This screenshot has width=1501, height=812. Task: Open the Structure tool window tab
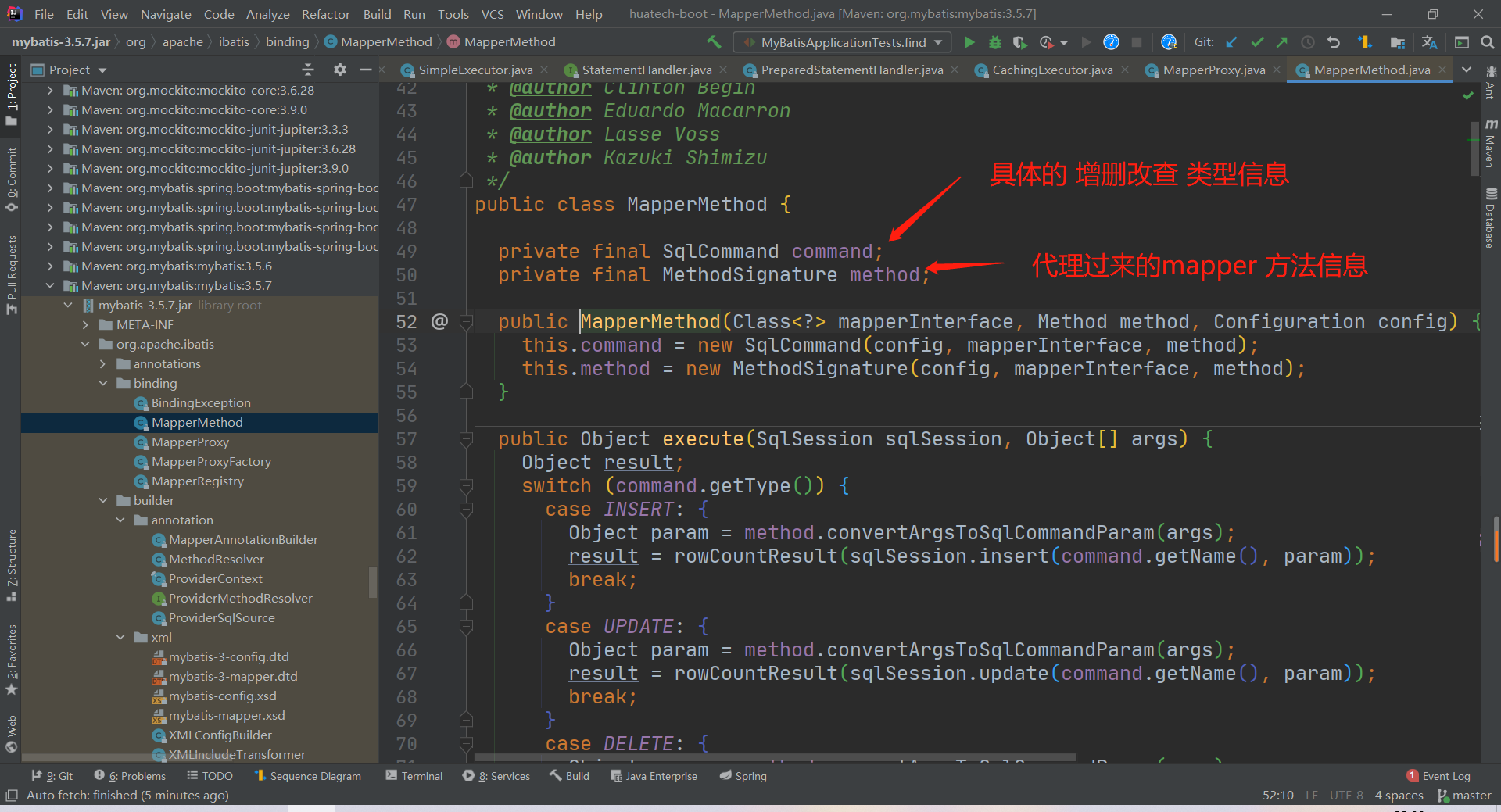tap(11, 564)
